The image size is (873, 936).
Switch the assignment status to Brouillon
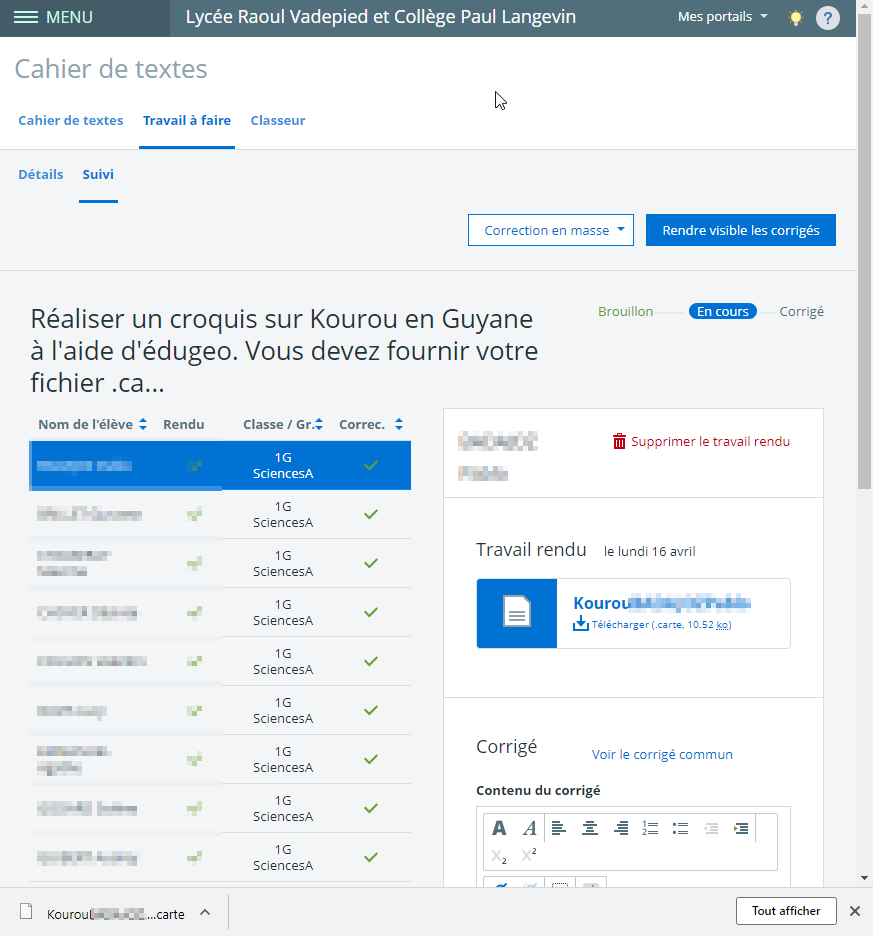[x=625, y=311]
